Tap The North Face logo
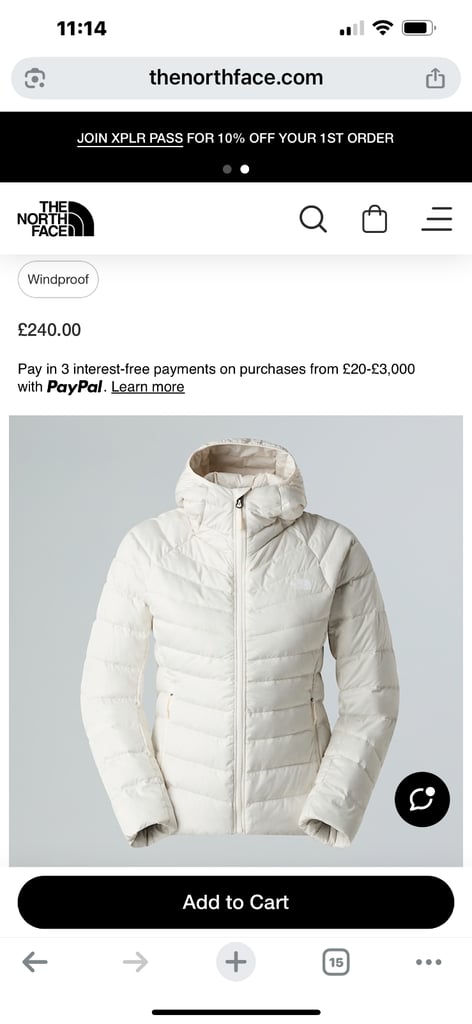 [55, 219]
